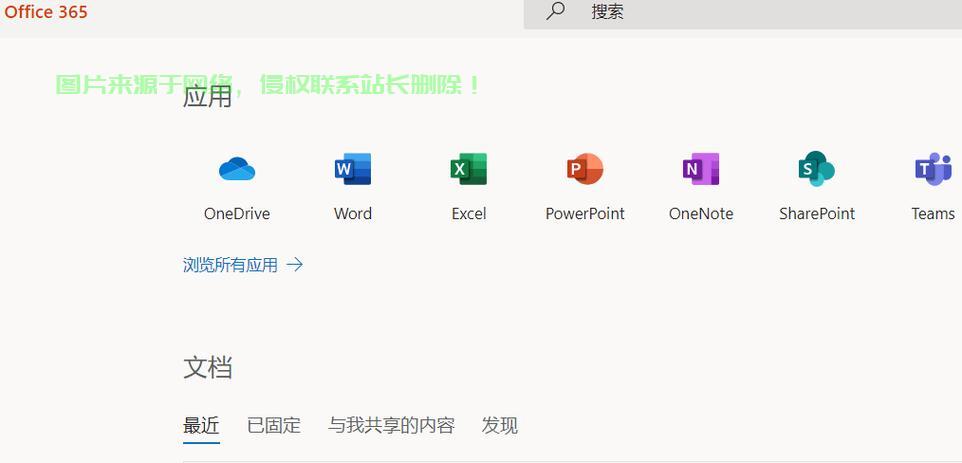Click the SharePoint text label

[x=817, y=213]
